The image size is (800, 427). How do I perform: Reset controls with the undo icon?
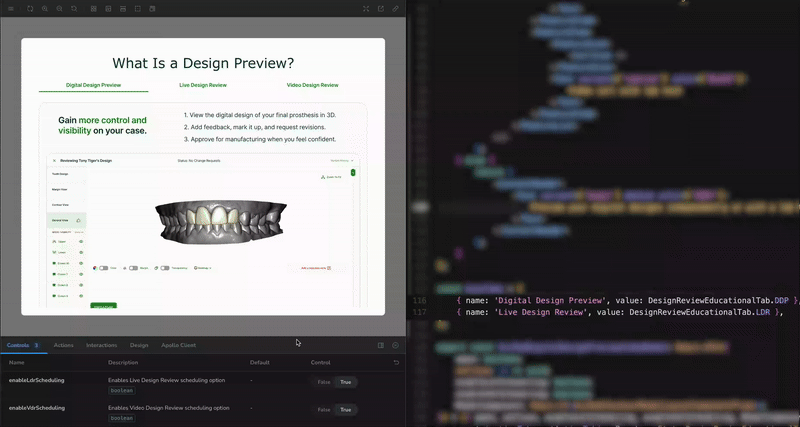tap(396, 362)
